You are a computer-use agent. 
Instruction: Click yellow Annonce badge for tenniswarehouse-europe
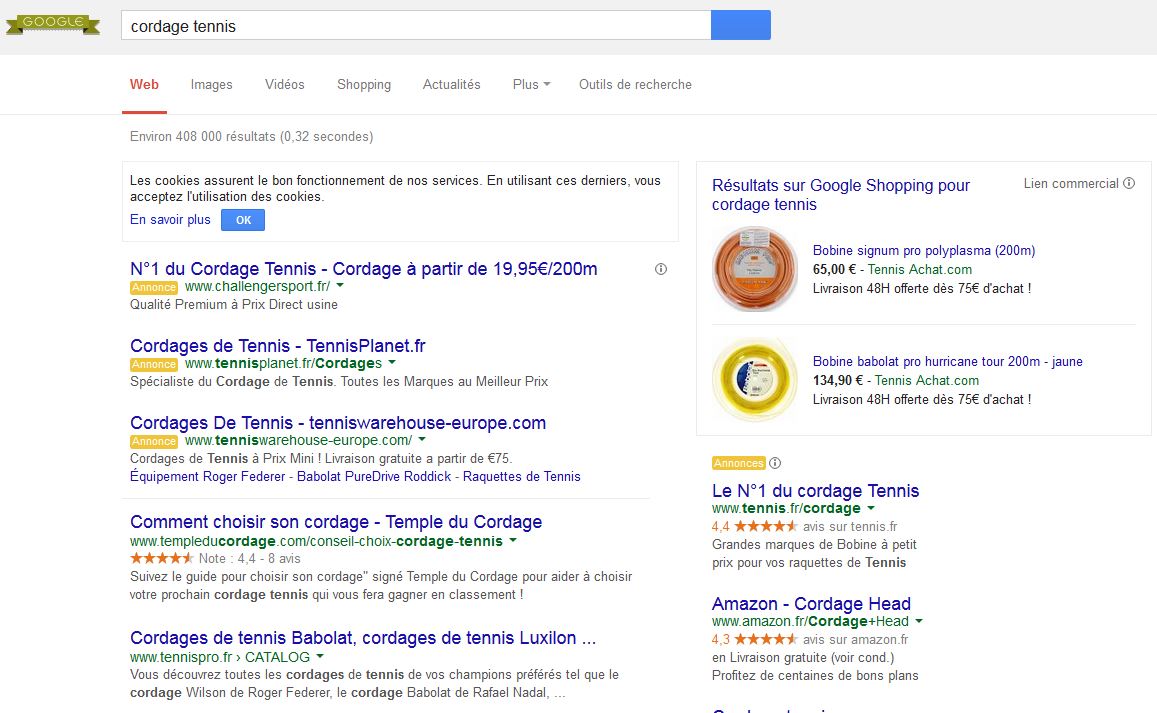coord(153,441)
